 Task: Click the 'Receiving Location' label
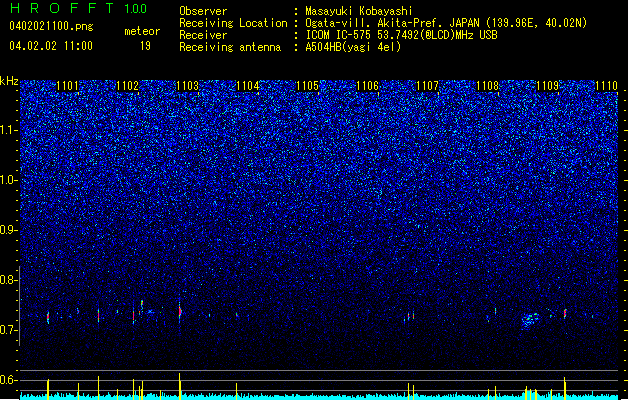pos(233,23)
